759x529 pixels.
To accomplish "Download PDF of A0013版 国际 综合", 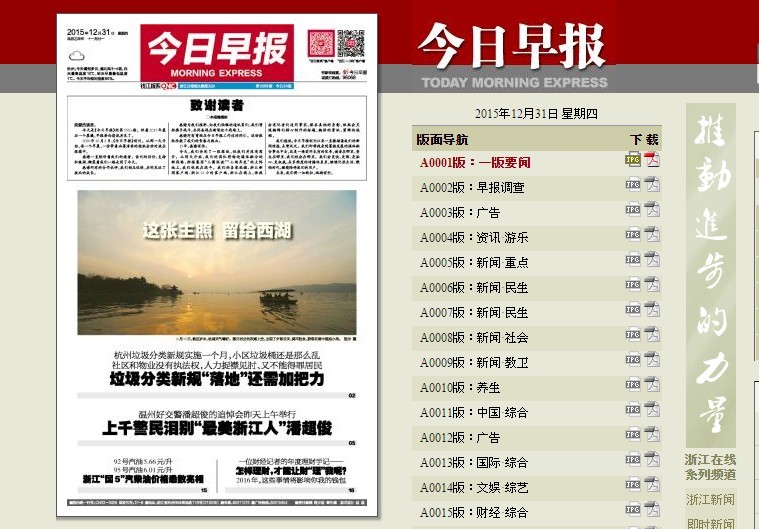I will 651,460.
